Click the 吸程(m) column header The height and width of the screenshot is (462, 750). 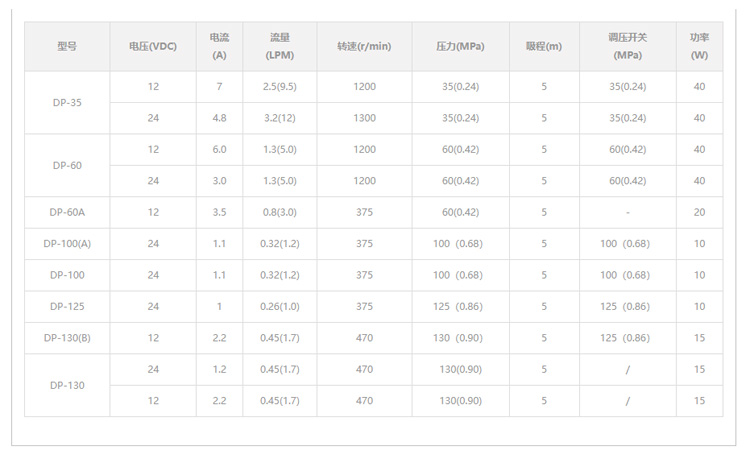[544, 46]
